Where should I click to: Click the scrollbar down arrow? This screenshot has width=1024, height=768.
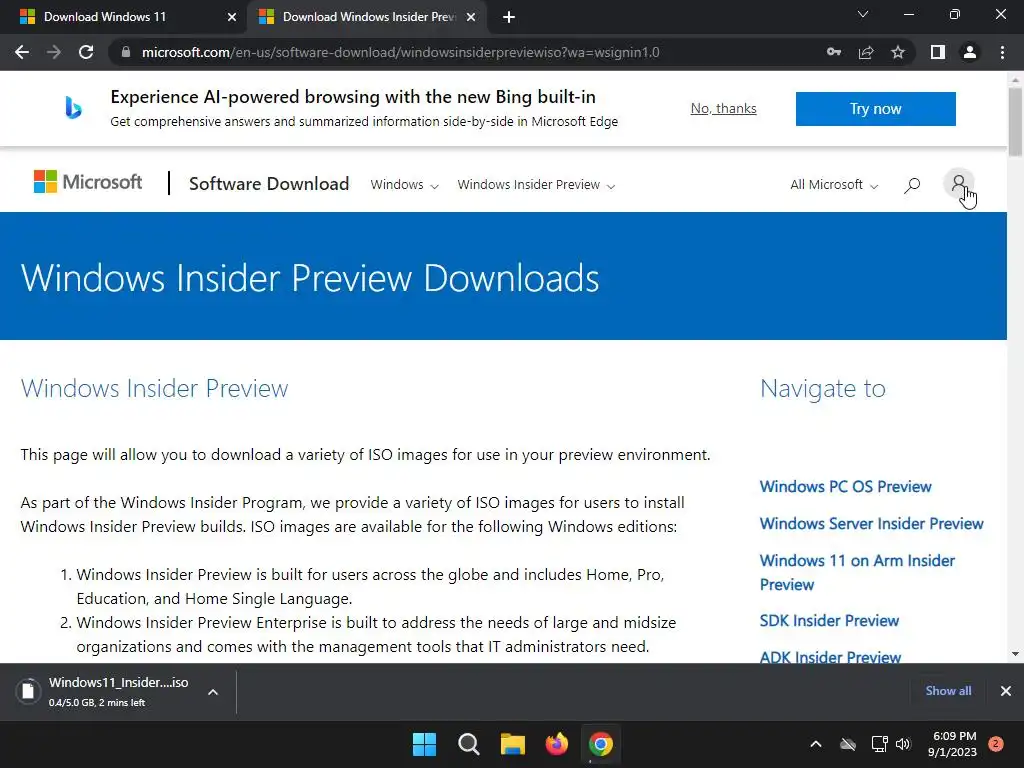(x=1015, y=654)
